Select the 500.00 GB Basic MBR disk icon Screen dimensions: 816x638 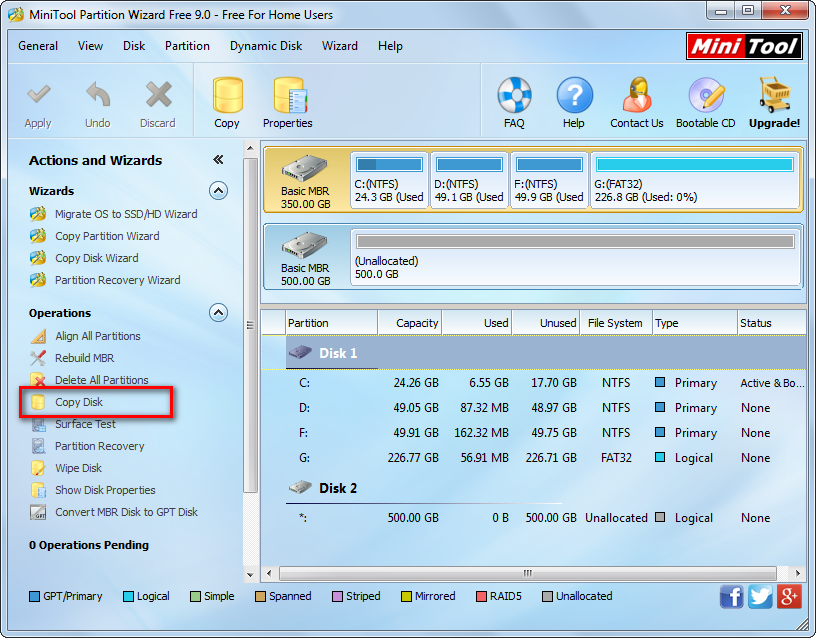tap(305, 245)
